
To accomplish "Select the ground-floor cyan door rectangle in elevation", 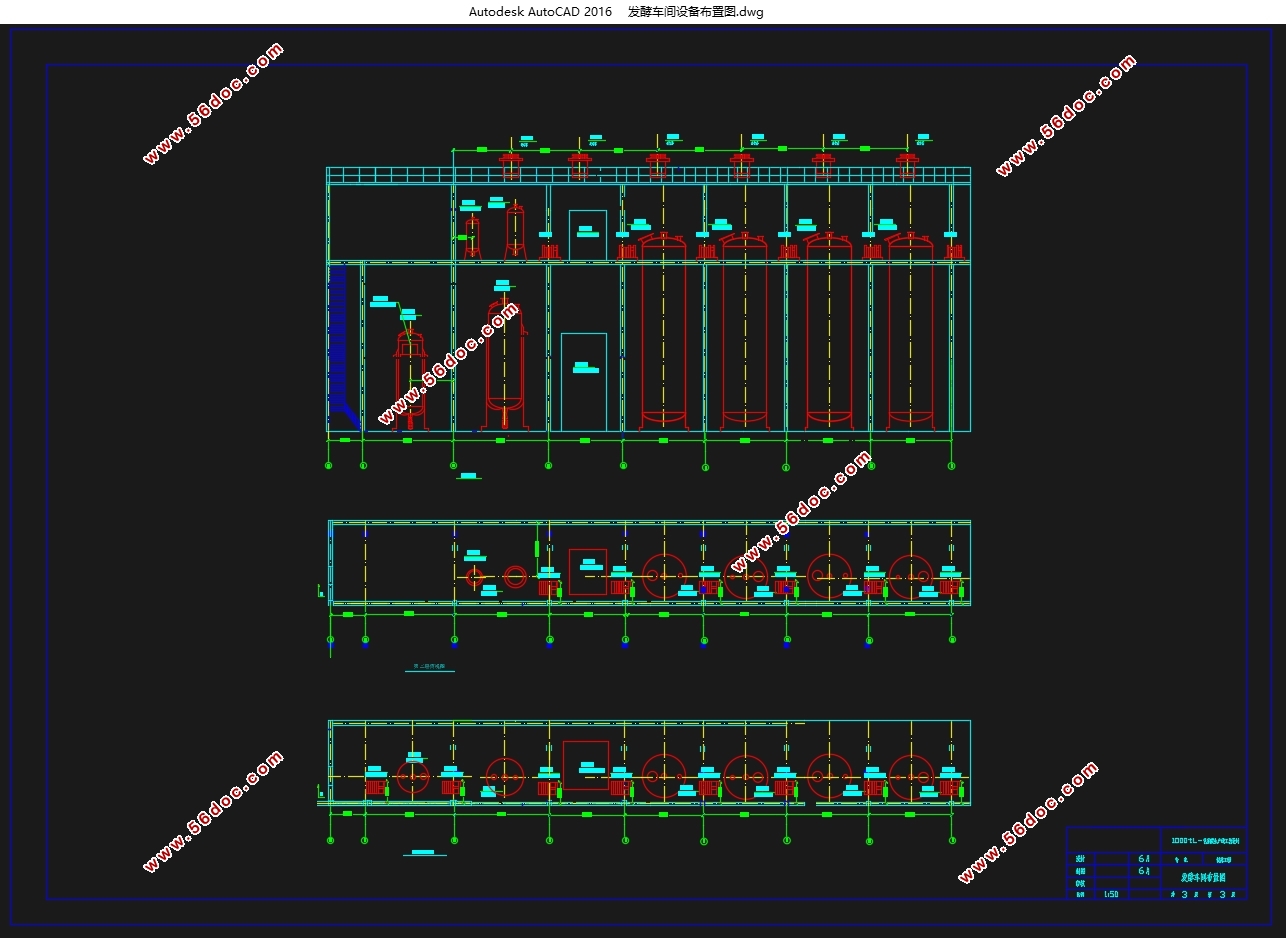I will pos(584,382).
